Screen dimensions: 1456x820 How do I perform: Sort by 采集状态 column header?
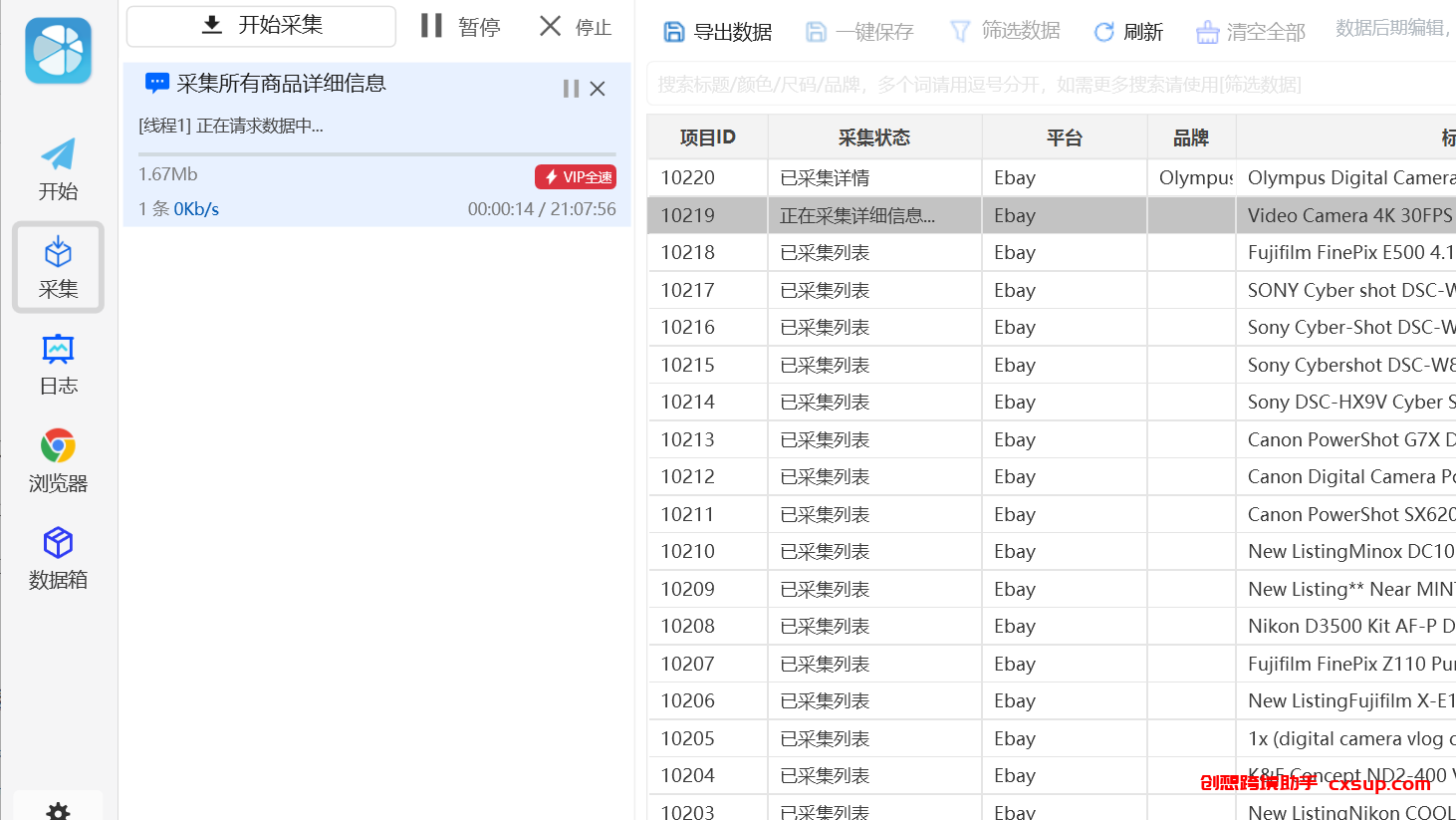(x=874, y=137)
